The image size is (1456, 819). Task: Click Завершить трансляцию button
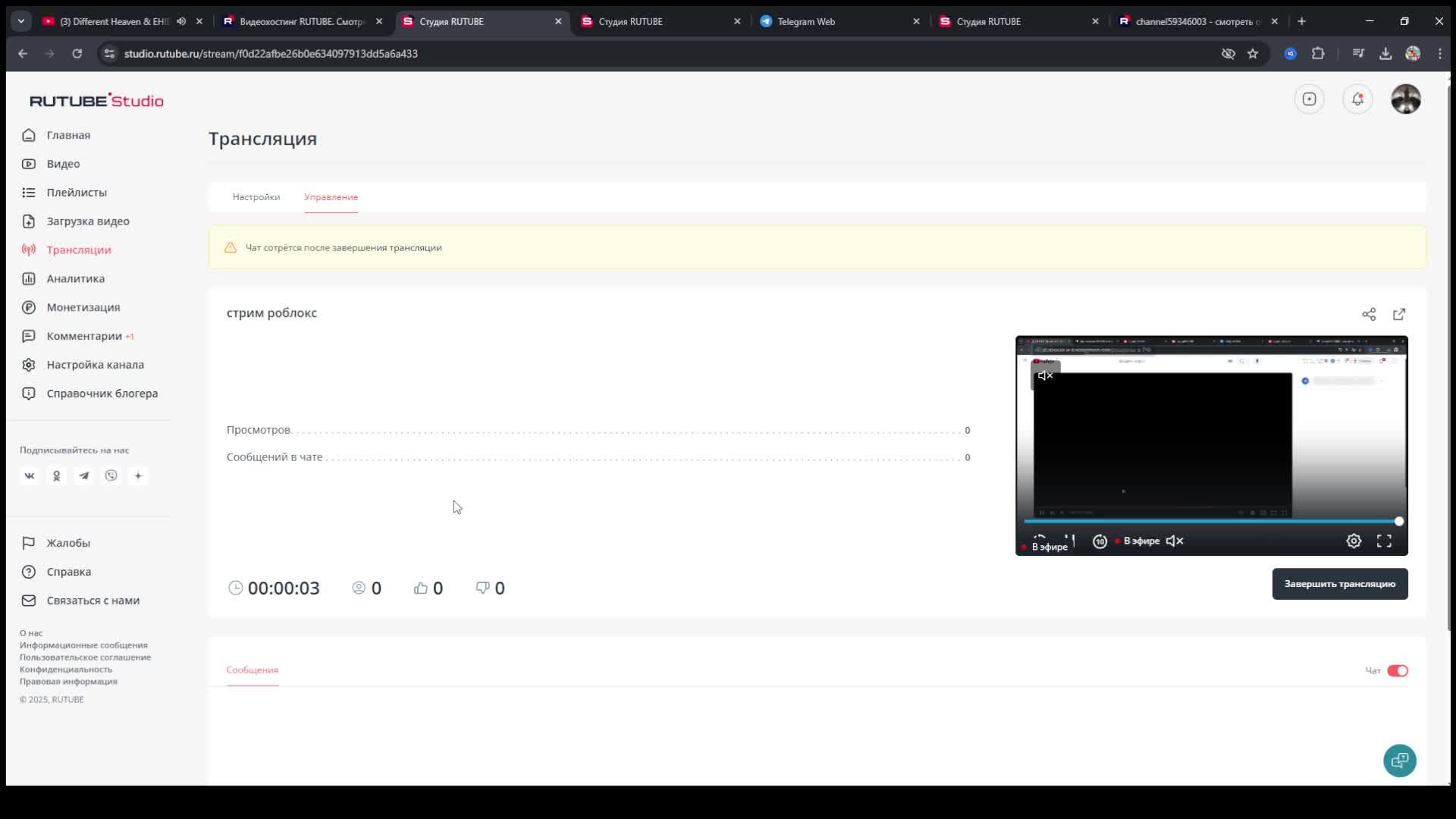click(x=1339, y=584)
